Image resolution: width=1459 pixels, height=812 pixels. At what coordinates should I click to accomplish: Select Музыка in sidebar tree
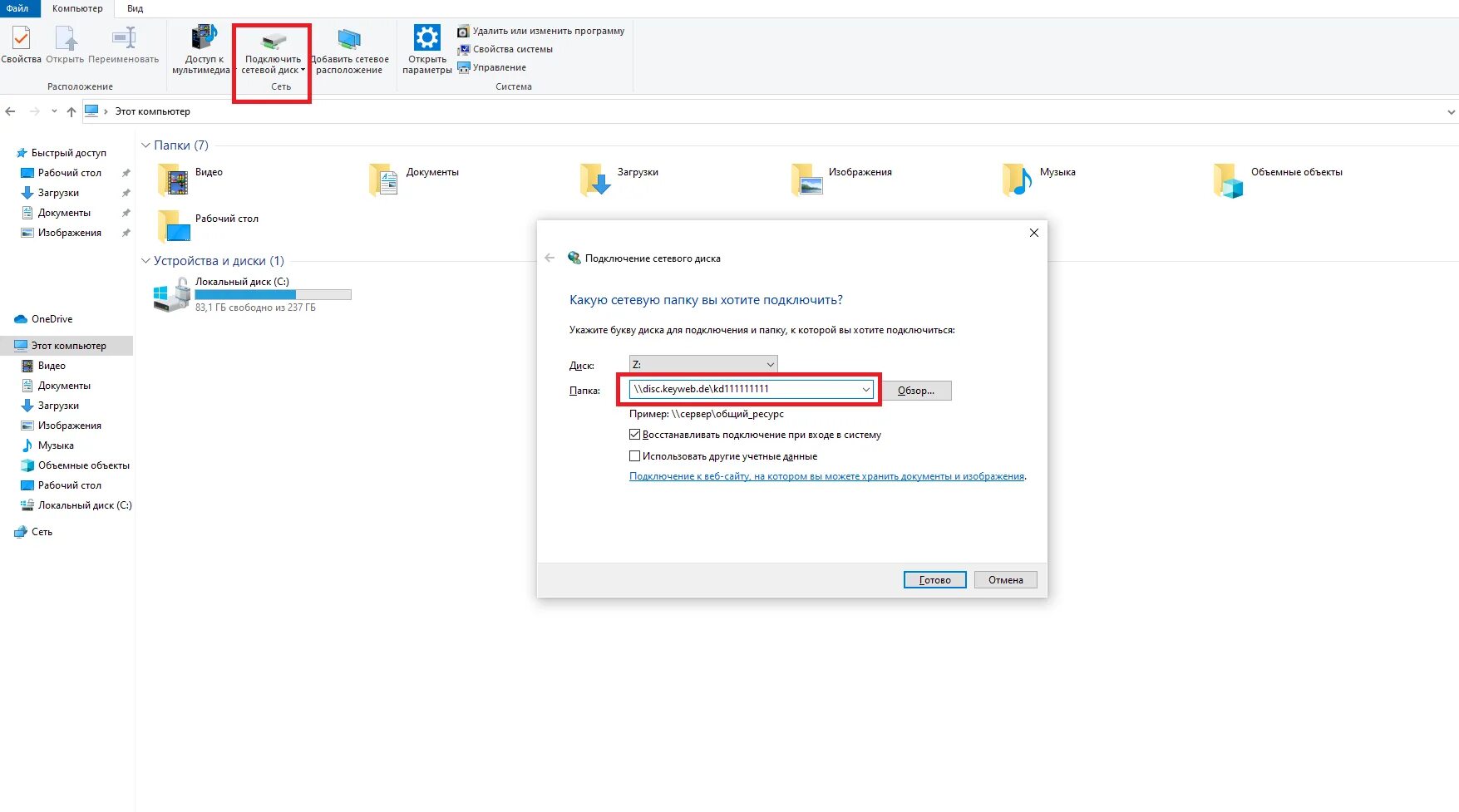[56, 445]
